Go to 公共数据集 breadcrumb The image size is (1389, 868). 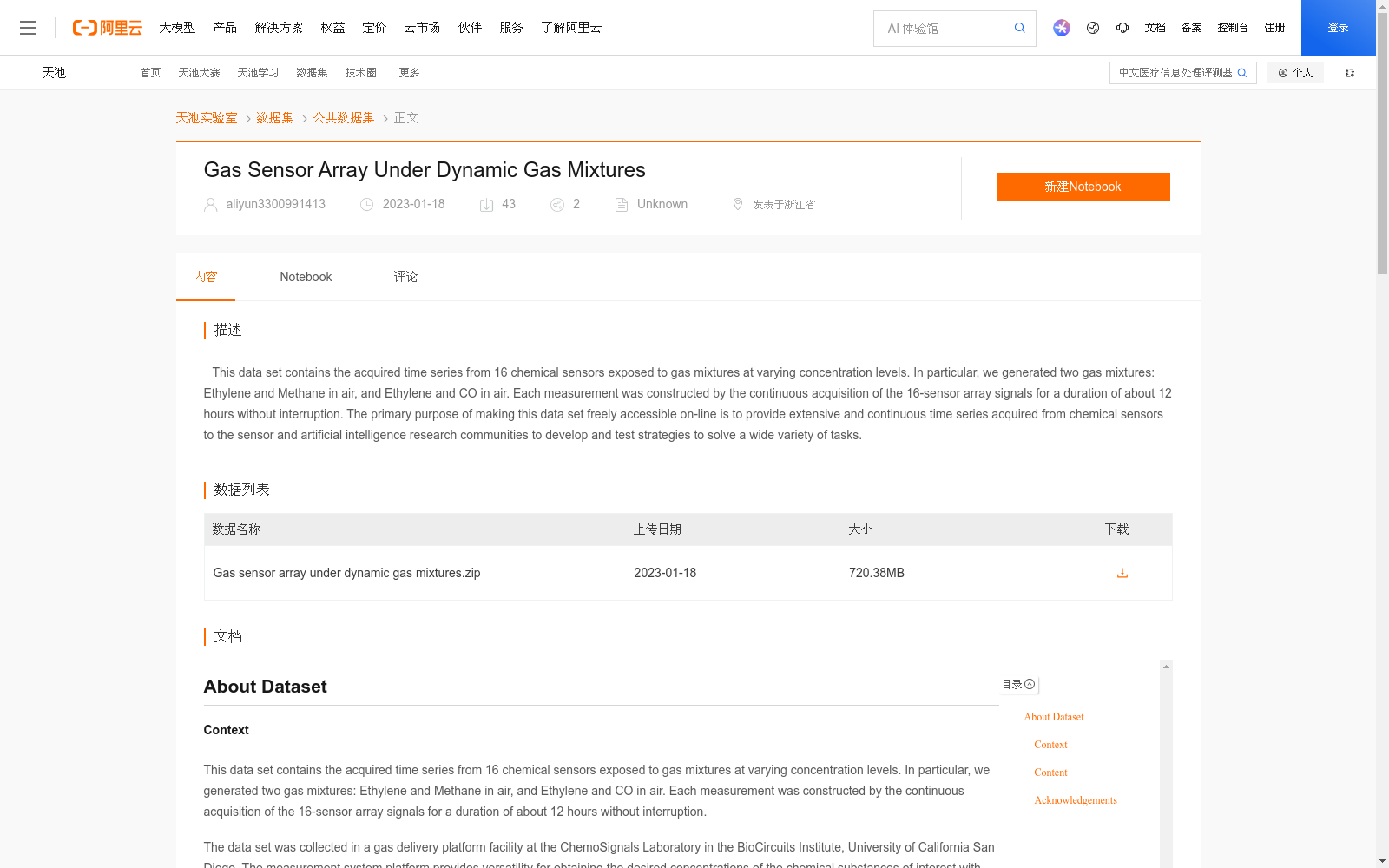pyautogui.click(x=344, y=118)
